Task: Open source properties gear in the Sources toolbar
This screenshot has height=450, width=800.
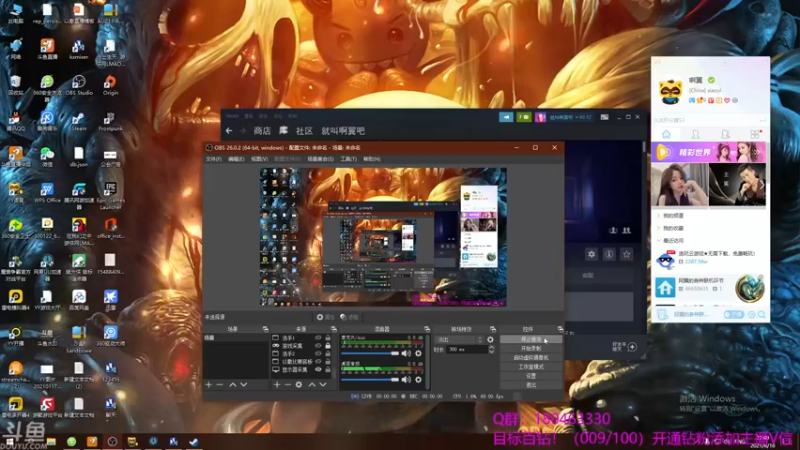Action: tap(299, 384)
